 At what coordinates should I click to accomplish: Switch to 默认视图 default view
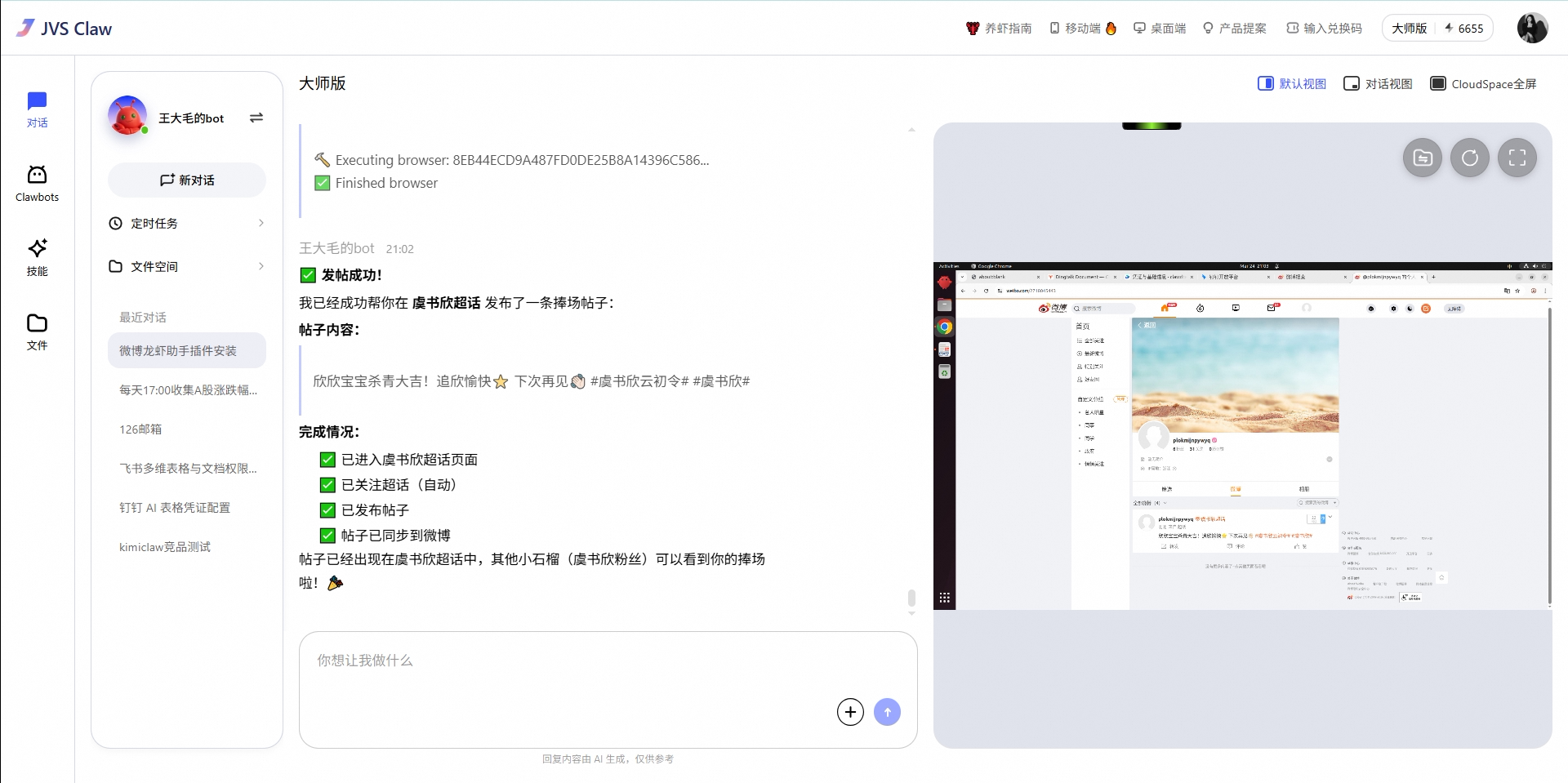[1292, 84]
